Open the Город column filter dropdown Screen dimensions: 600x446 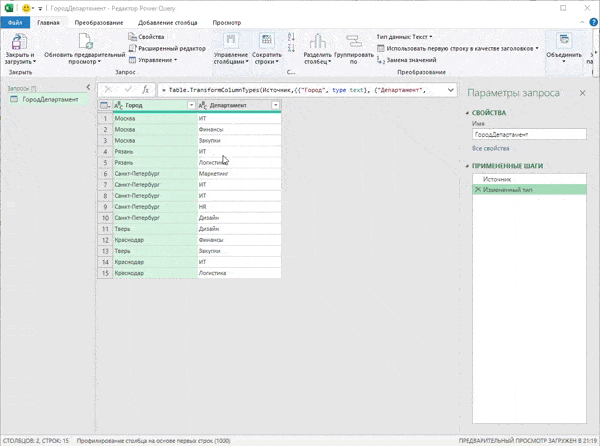coord(191,105)
